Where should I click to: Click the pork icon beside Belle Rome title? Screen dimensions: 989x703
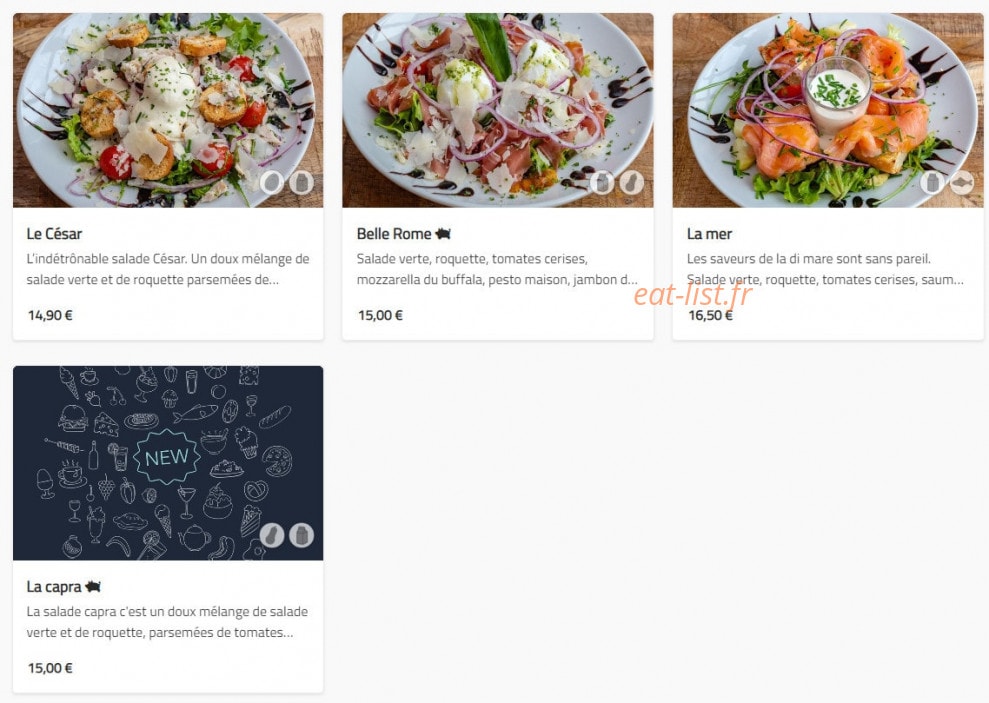443,234
